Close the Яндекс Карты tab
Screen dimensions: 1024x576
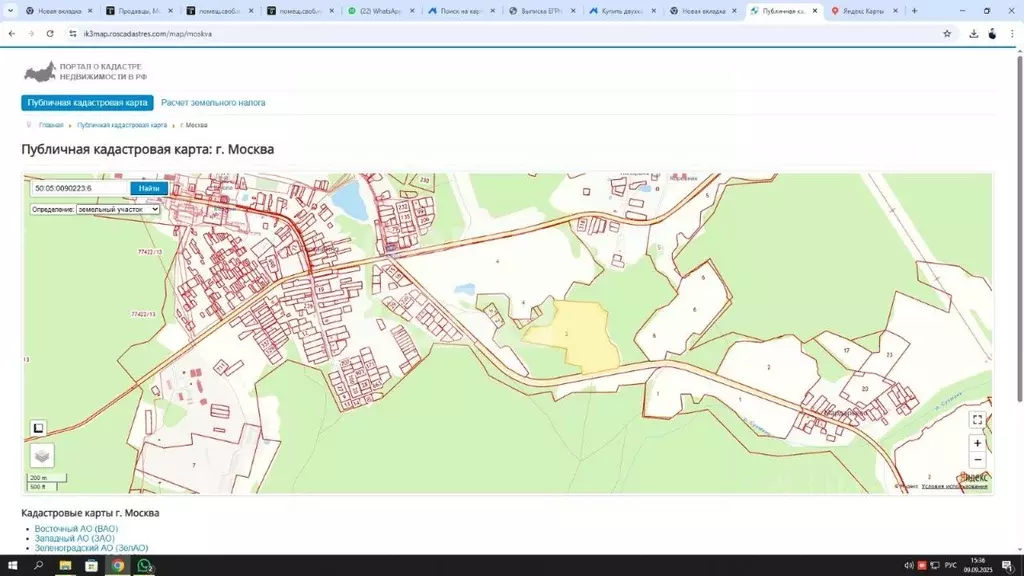pyautogui.click(x=895, y=11)
